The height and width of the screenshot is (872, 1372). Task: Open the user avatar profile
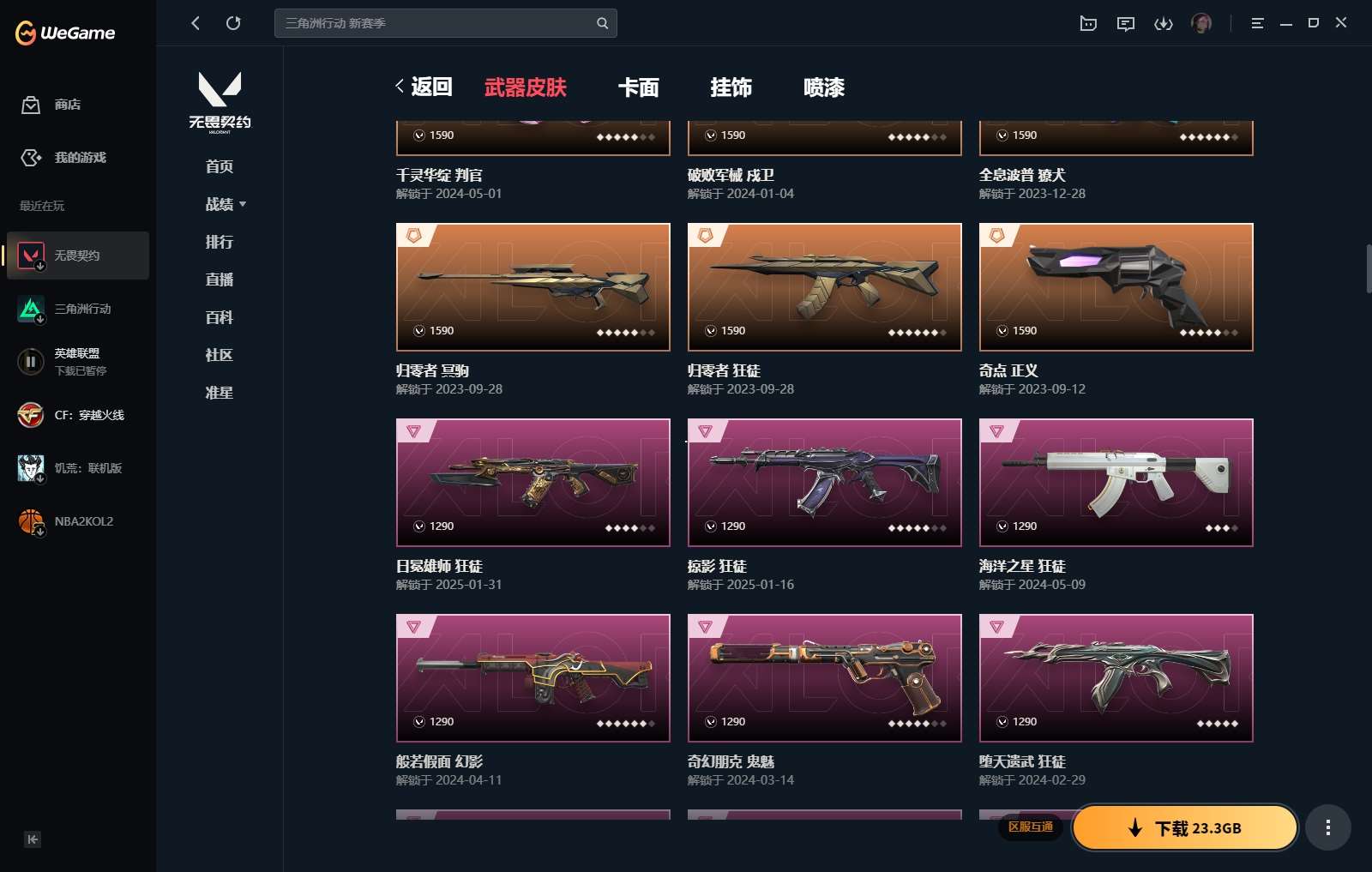[x=1201, y=23]
